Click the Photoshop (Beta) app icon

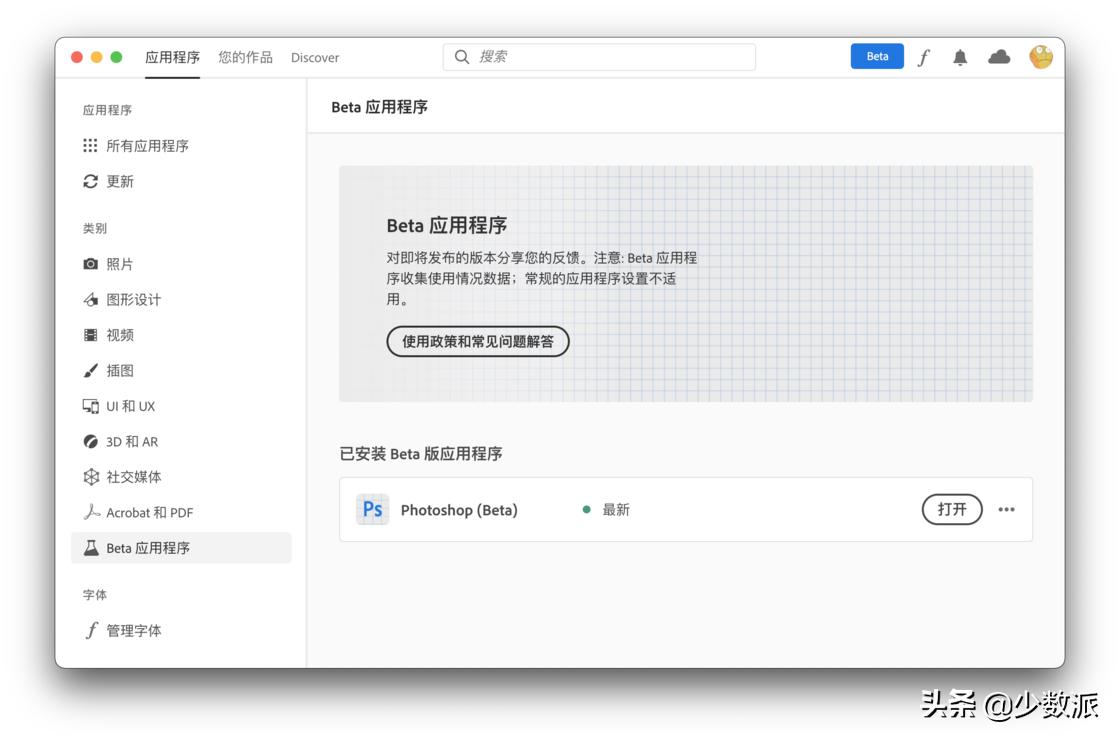click(x=372, y=509)
